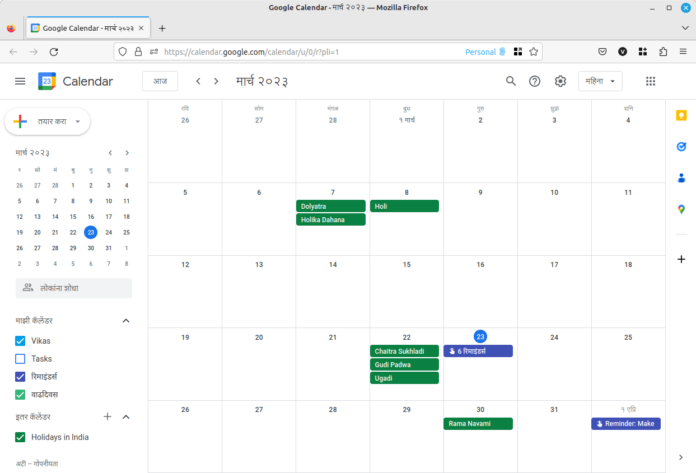Viewport: 696px width, 473px height.
Task: Open Google Maps in side panel
Action: coord(681,209)
